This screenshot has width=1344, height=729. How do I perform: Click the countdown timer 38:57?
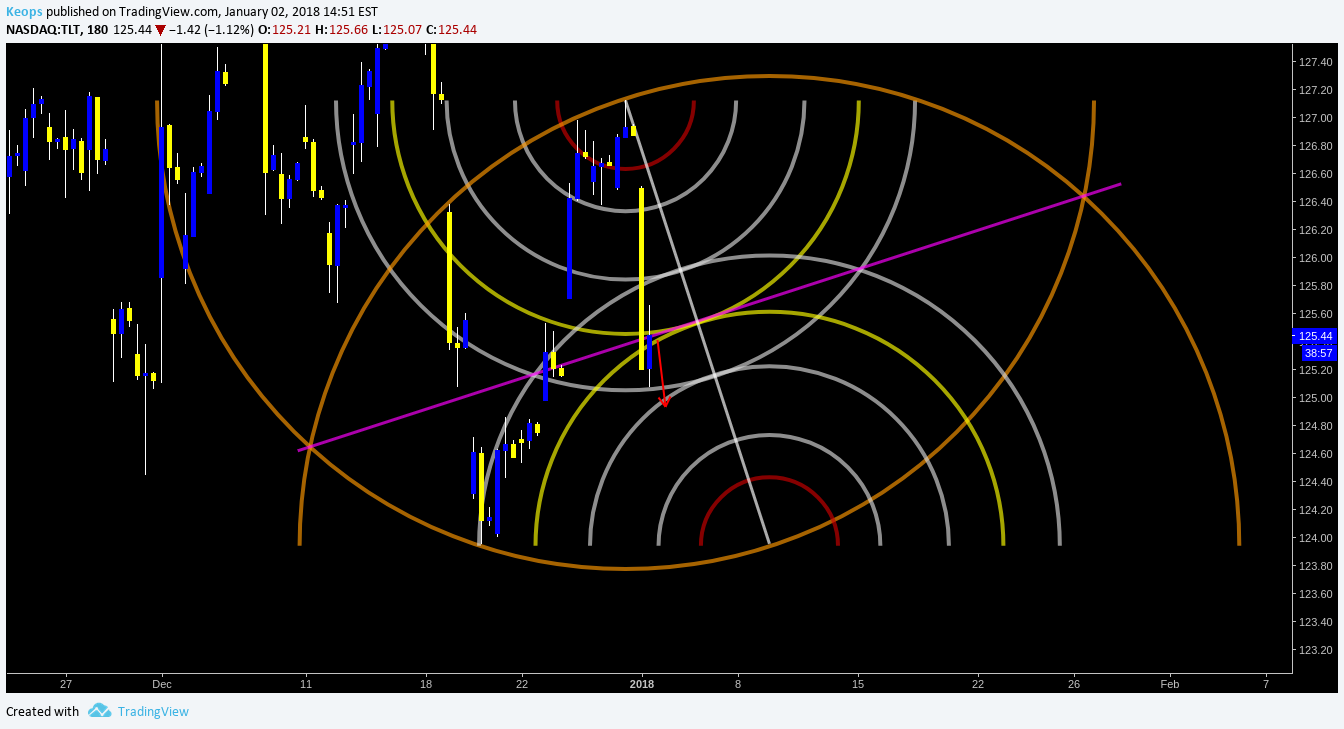click(x=1319, y=353)
